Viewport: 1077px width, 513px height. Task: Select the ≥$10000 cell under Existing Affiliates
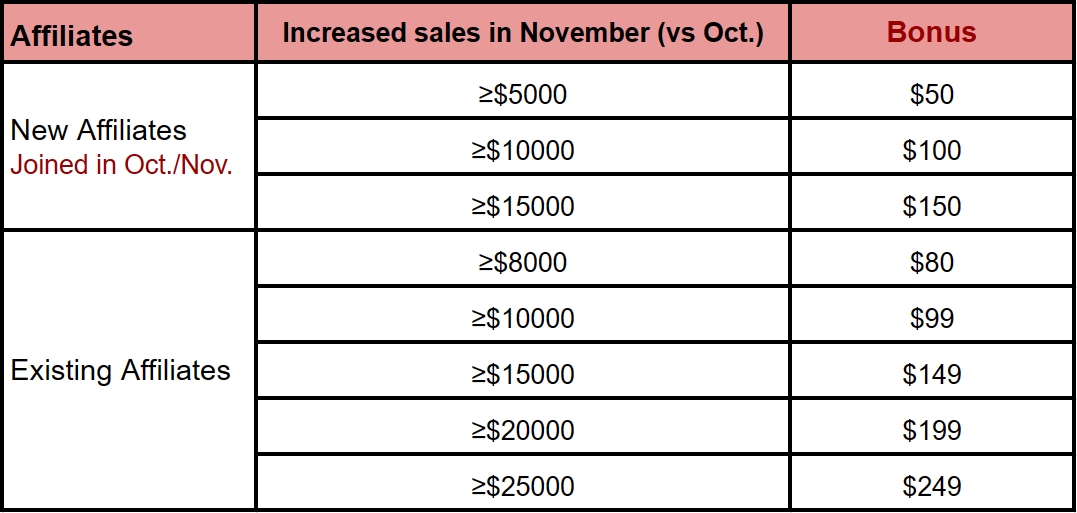(x=523, y=314)
